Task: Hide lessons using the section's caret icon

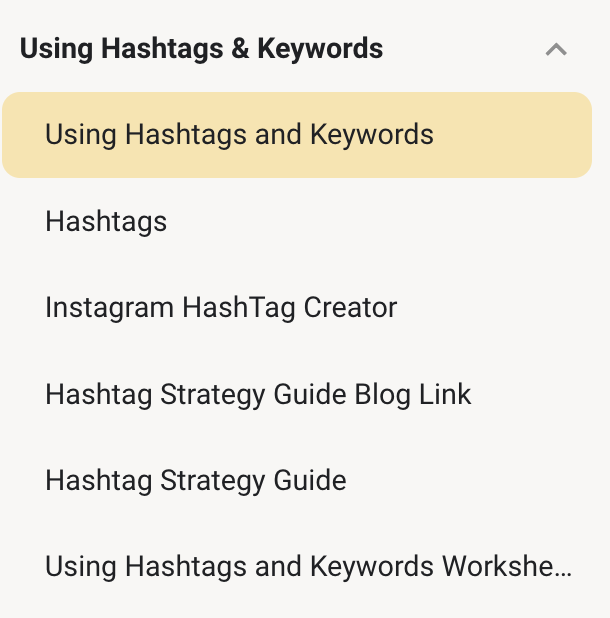Action: (556, 49)
